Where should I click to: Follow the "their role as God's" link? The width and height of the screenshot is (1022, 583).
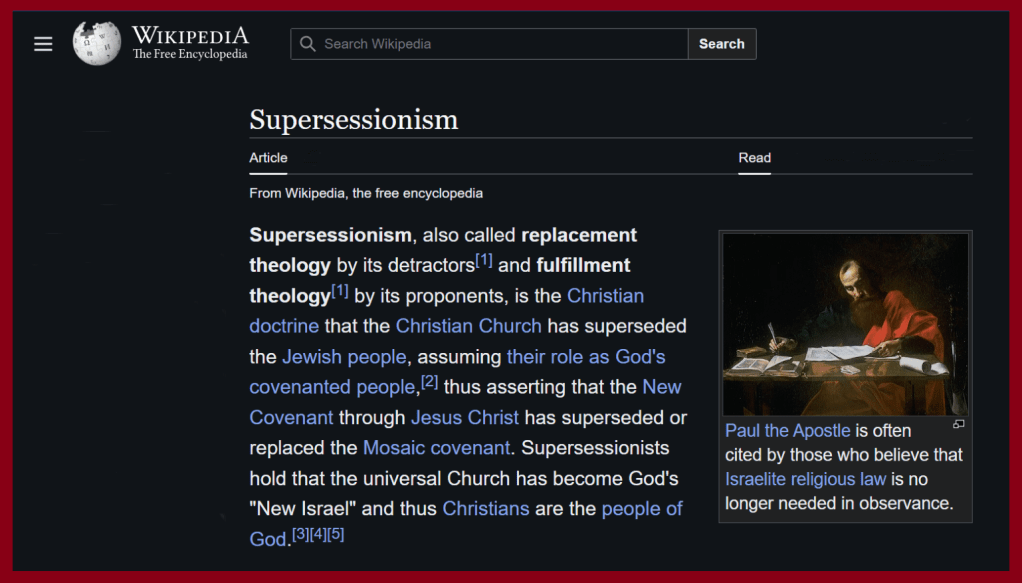[586, 357]
